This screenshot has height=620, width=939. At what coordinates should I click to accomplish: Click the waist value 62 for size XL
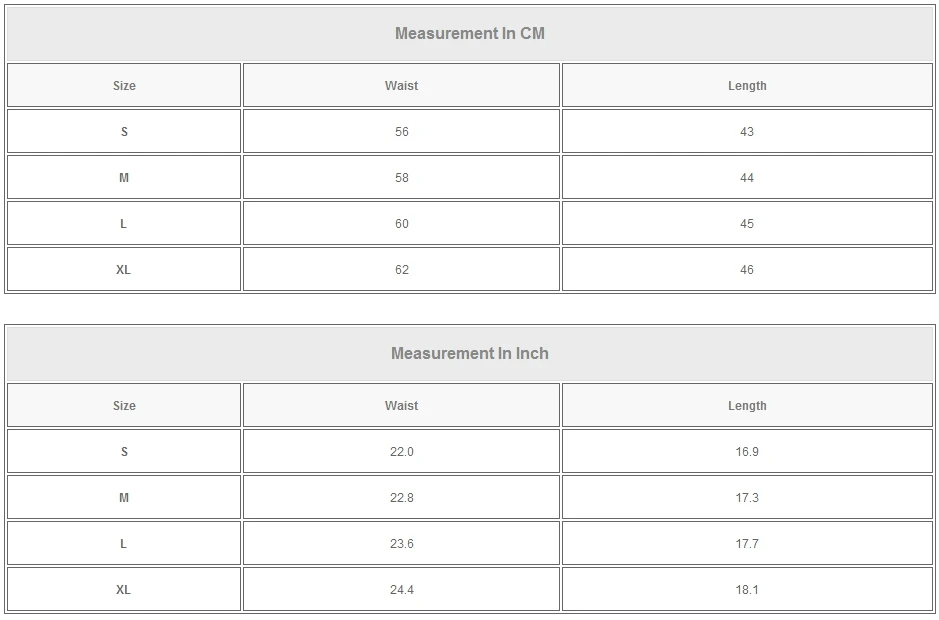coord(401,270)
